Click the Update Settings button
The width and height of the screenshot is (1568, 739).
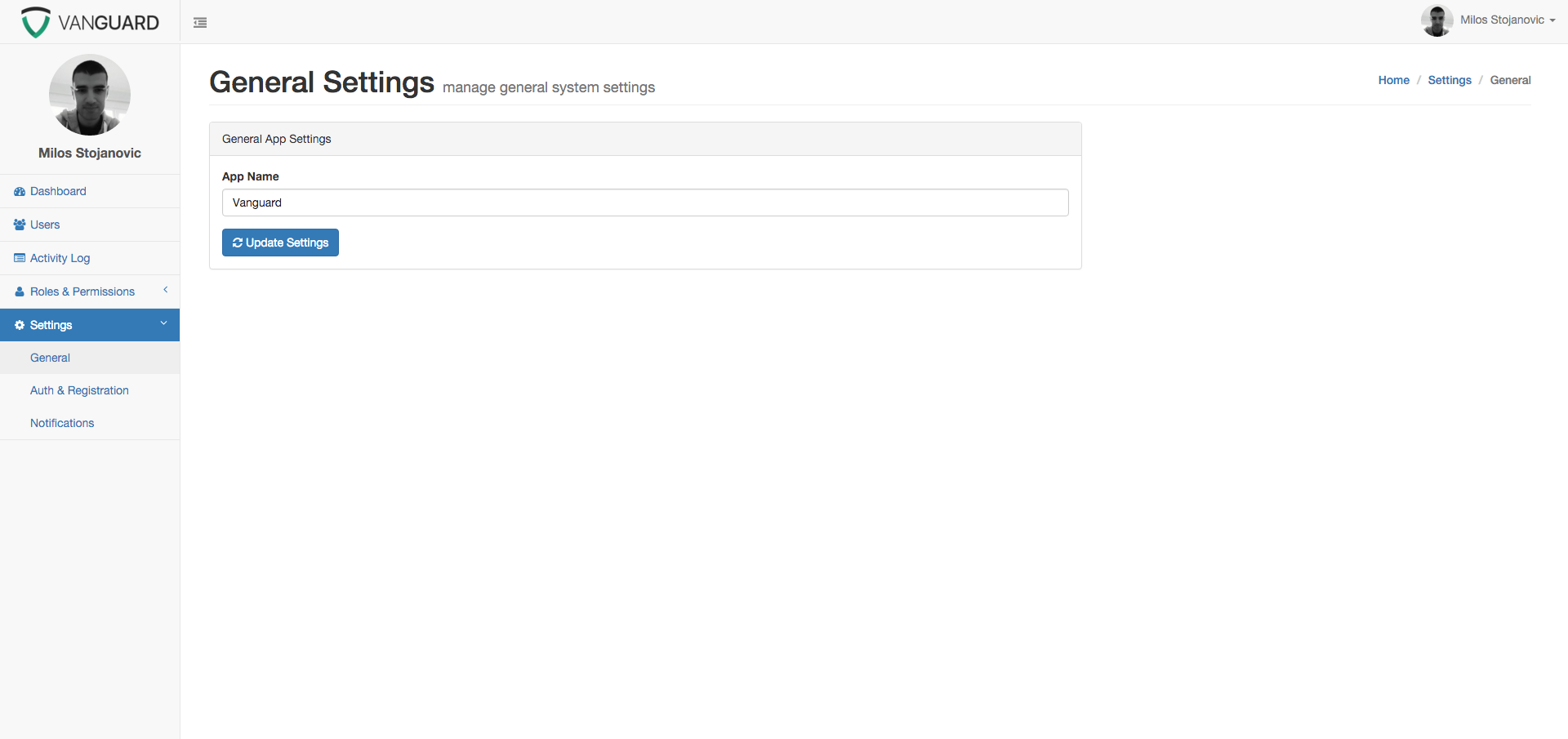[x=280, y=243]
